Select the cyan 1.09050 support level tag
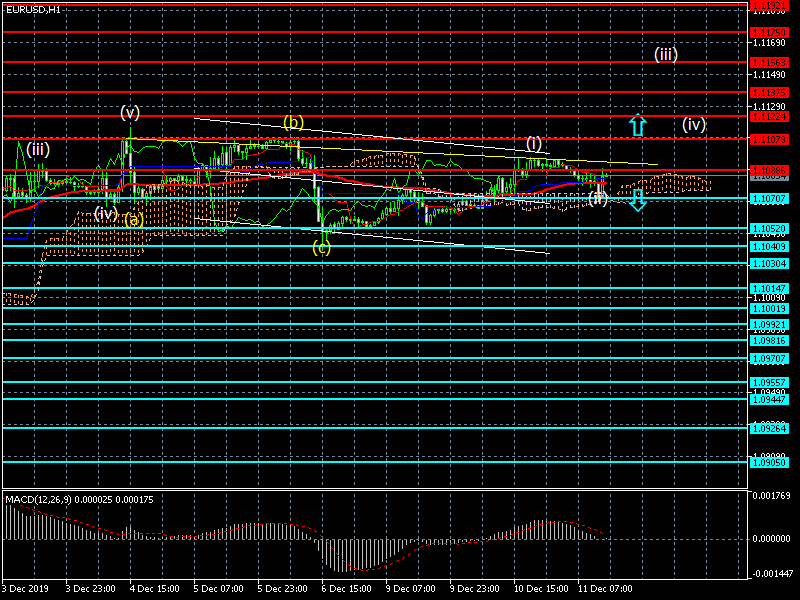 (770, 462)
